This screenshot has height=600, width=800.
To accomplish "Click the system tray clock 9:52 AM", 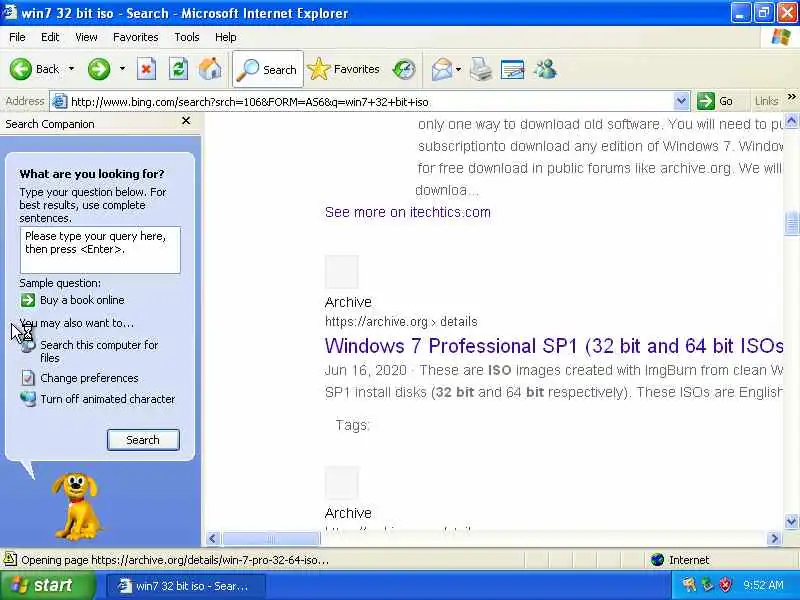I will pos(763,585).
